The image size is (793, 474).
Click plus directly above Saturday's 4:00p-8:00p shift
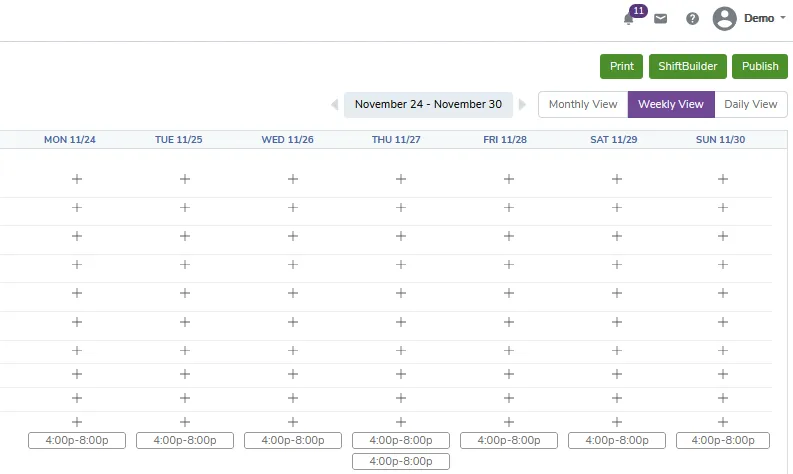617,422
